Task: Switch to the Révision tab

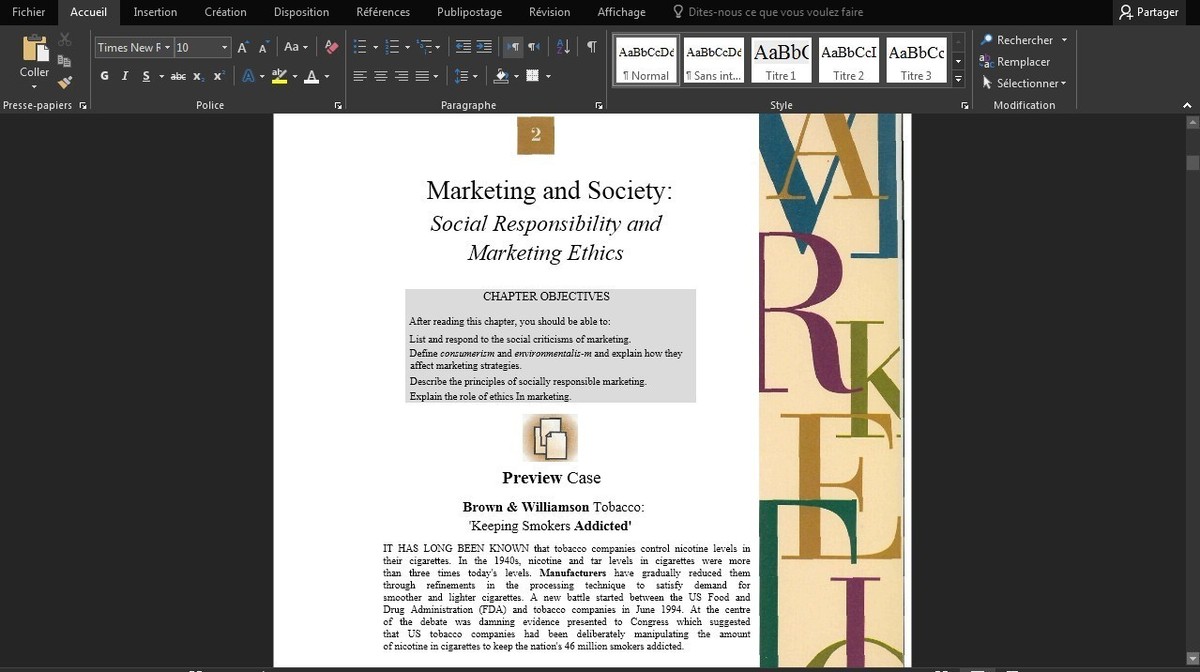Action: point(549,12)
